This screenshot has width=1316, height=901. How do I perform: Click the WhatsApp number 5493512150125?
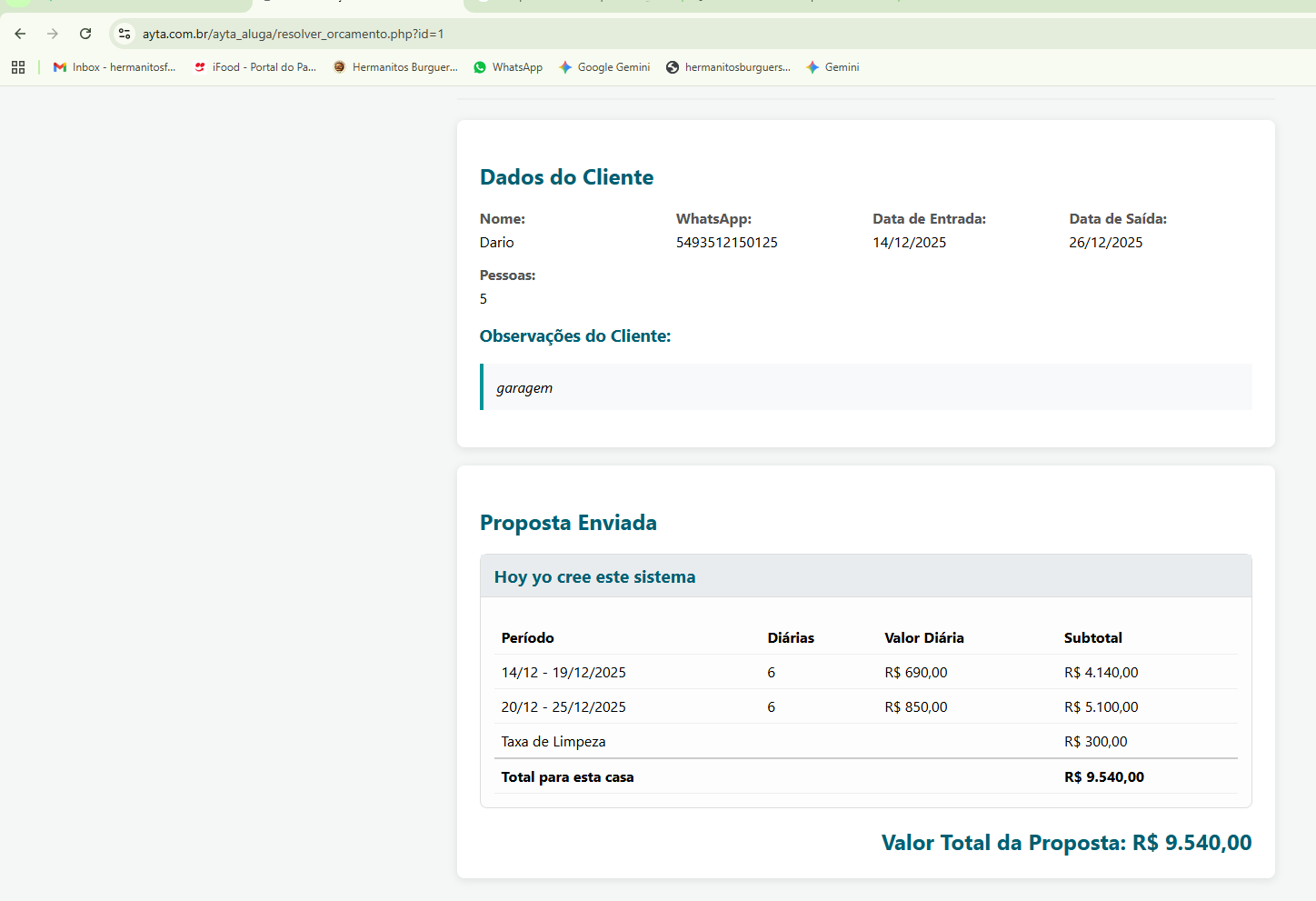726,243
